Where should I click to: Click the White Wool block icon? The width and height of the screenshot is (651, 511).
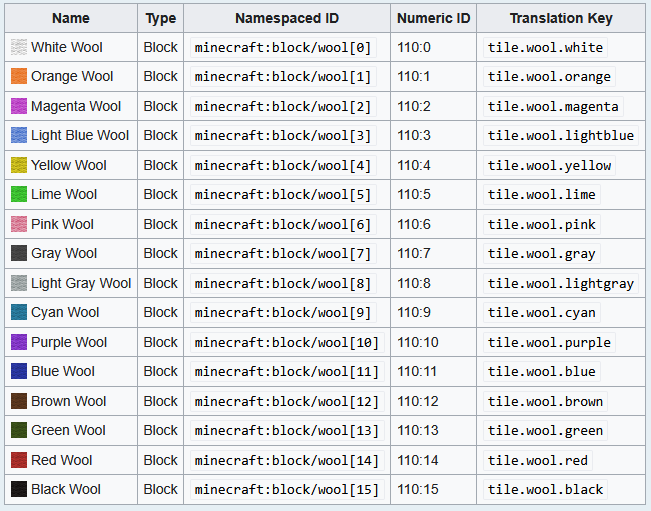pyautogui.click(x=19, y=47)
